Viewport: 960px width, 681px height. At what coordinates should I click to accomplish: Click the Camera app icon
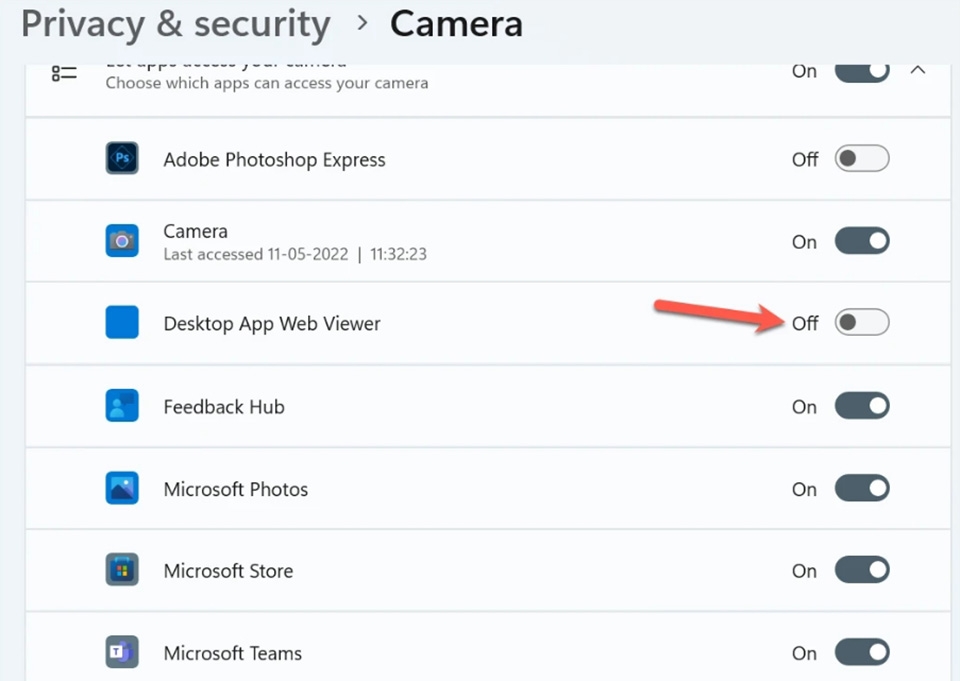click(x=121, y=240)
